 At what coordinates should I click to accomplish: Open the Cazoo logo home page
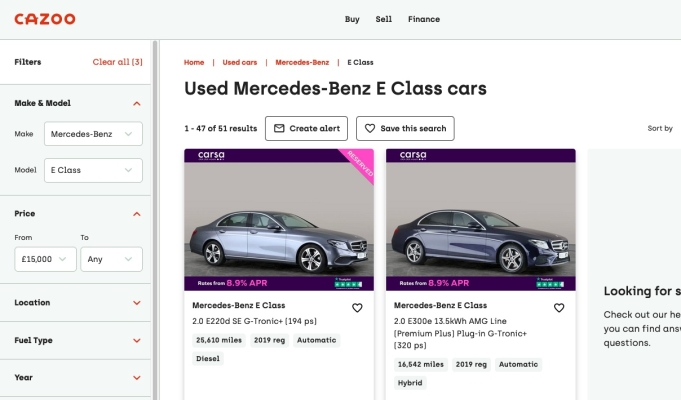(x=45, y=19)
